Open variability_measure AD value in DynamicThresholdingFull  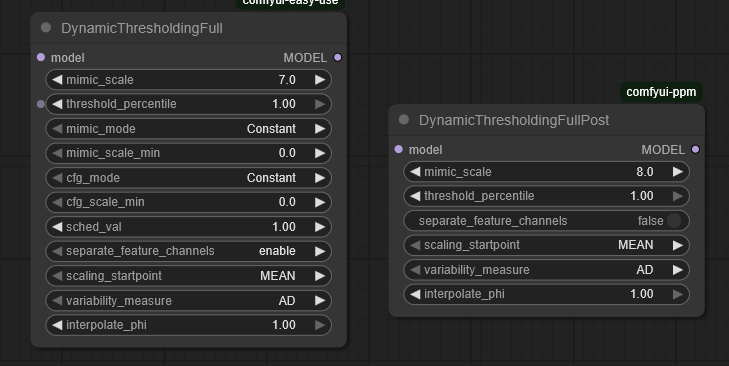coord(287,301)
